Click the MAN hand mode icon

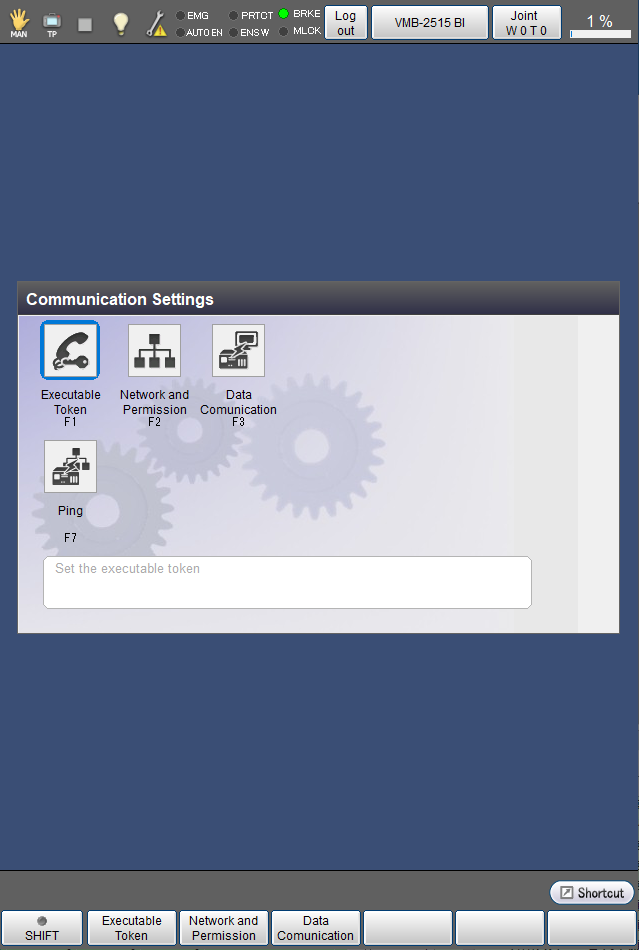point(19,23)
